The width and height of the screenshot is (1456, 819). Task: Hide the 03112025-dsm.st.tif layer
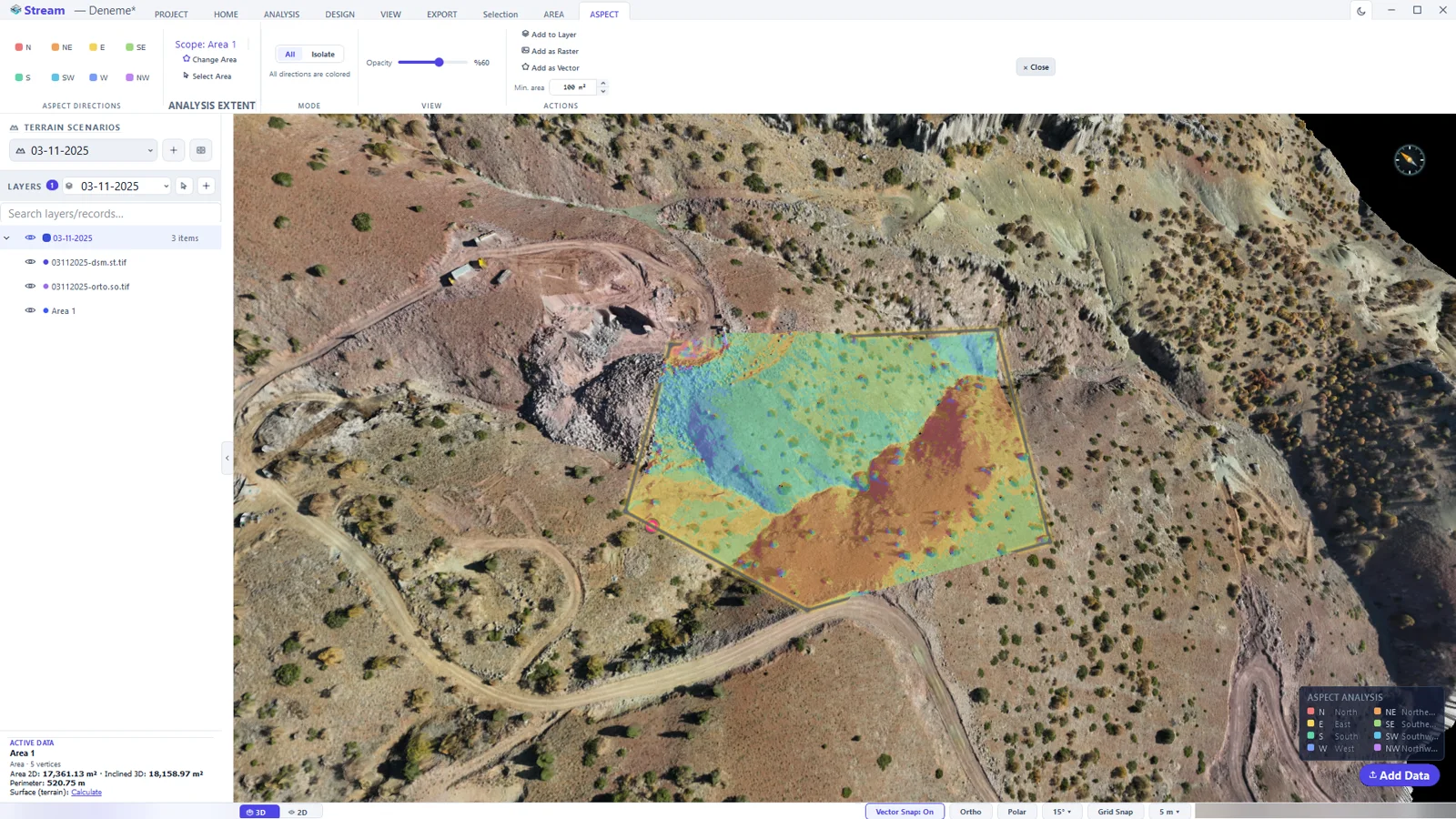point(30,262)
